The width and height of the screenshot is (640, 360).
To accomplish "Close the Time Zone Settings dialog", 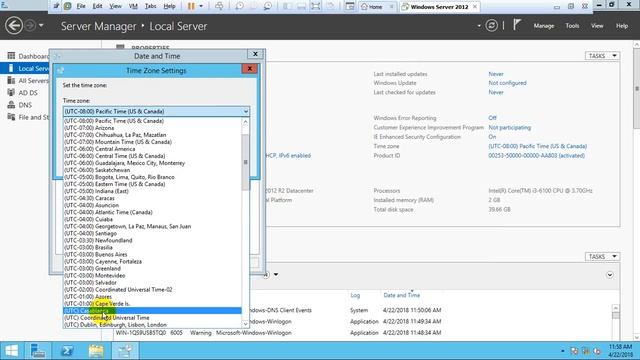I will 249,69.
